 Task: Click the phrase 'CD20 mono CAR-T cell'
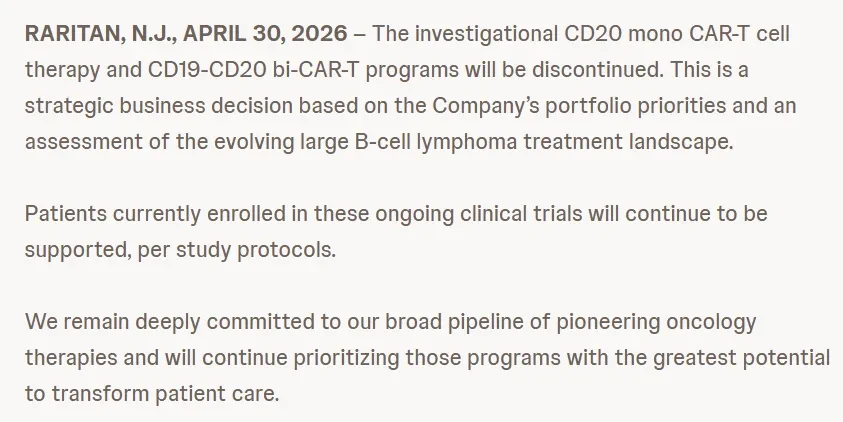point(677,33)
